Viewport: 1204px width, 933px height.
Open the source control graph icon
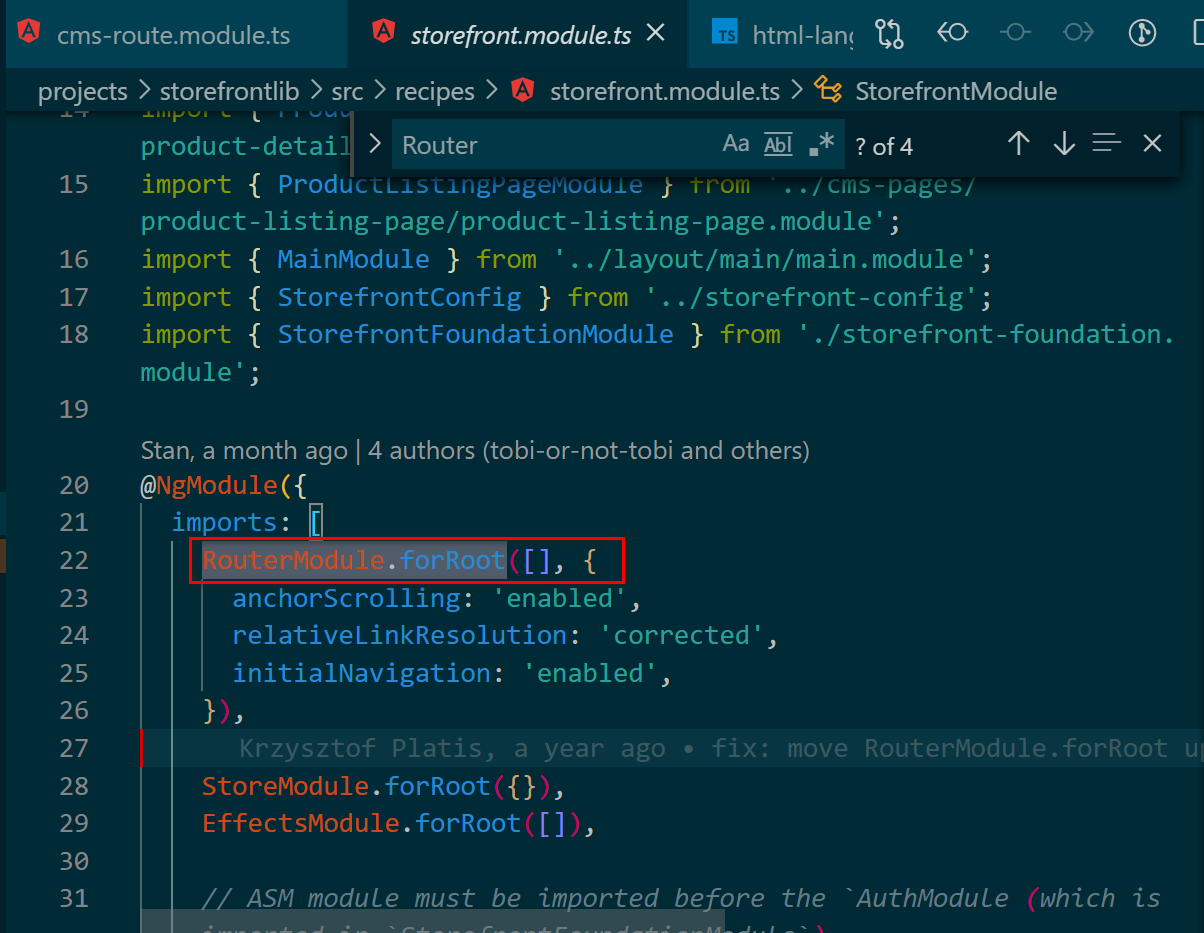pyautogui.click(x=1142, y=33)
